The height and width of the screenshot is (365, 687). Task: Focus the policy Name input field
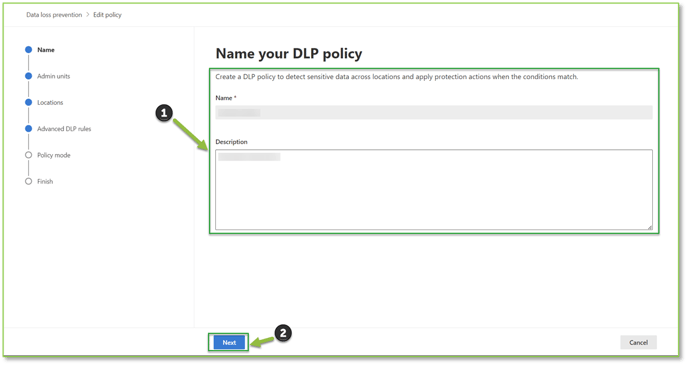click(x=434, y=112)
